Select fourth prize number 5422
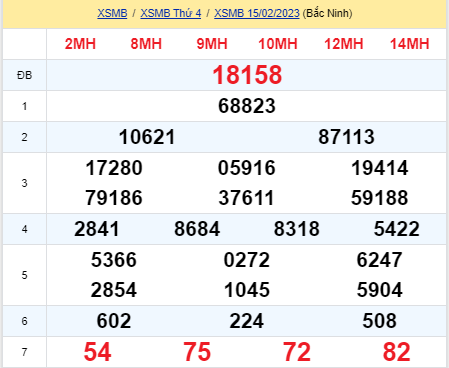Screen dimensions: 449x368 (x=396, y=229)
